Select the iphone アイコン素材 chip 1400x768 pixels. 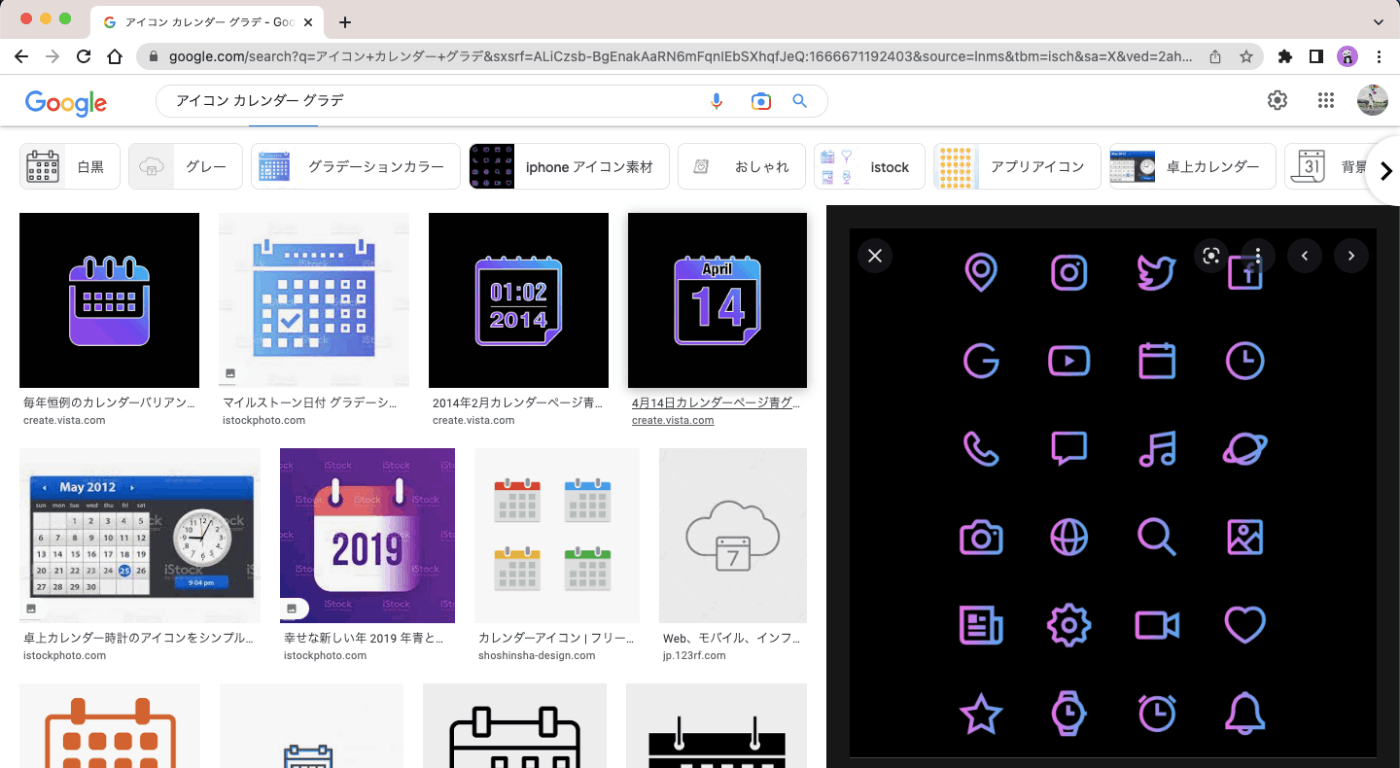(569, 166)
